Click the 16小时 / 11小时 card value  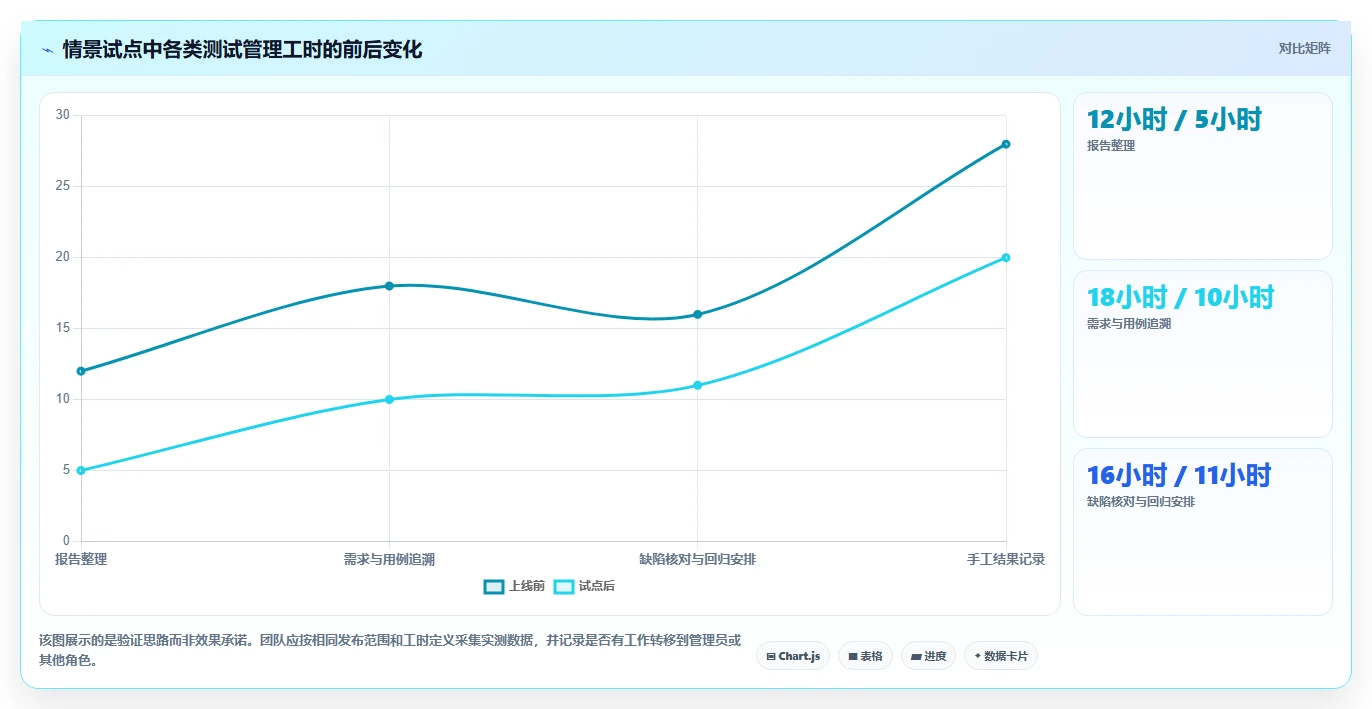[x=1179, y=476]
